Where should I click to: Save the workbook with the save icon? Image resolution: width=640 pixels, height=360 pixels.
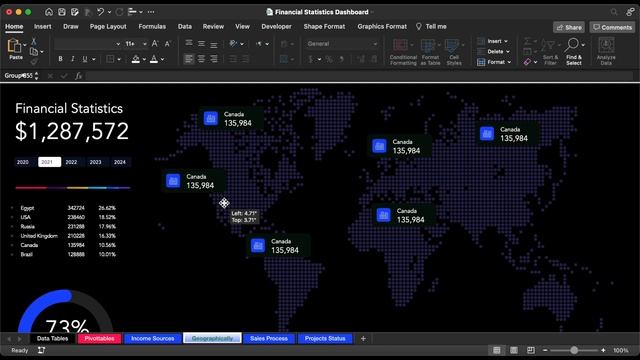pyautogui.click(x=62, y=12)
